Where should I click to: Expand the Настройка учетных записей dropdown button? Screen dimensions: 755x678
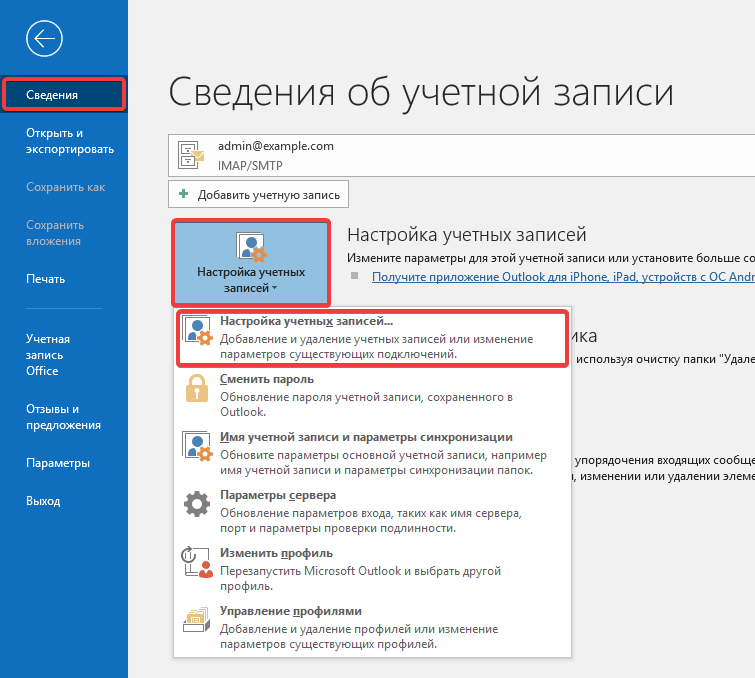(251, 264)
